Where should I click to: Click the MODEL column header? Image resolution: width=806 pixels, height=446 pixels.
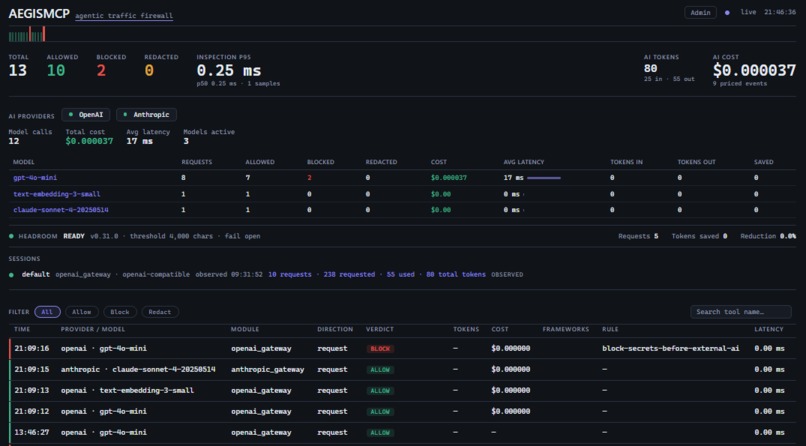click(x=24, y=162)
